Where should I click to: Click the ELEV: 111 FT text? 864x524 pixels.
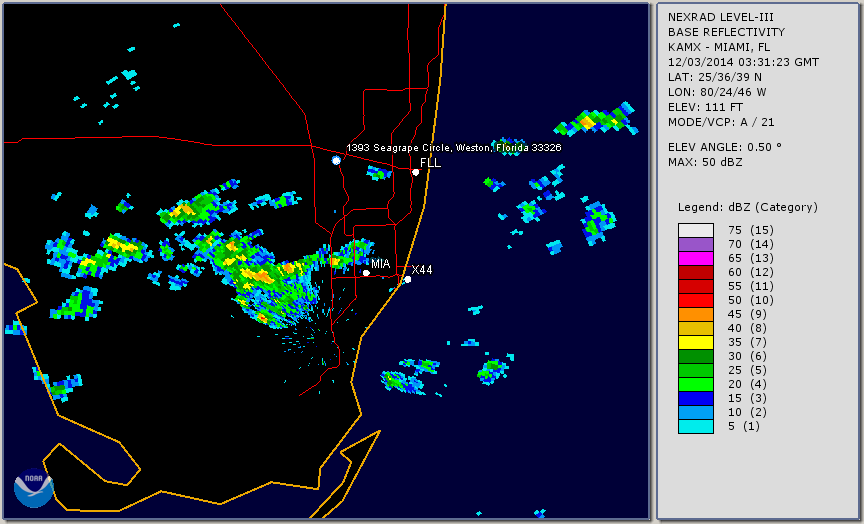[x=705, y=107]
